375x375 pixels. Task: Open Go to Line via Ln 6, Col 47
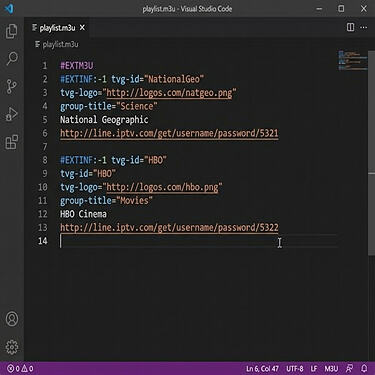click(x=262, y=368)
